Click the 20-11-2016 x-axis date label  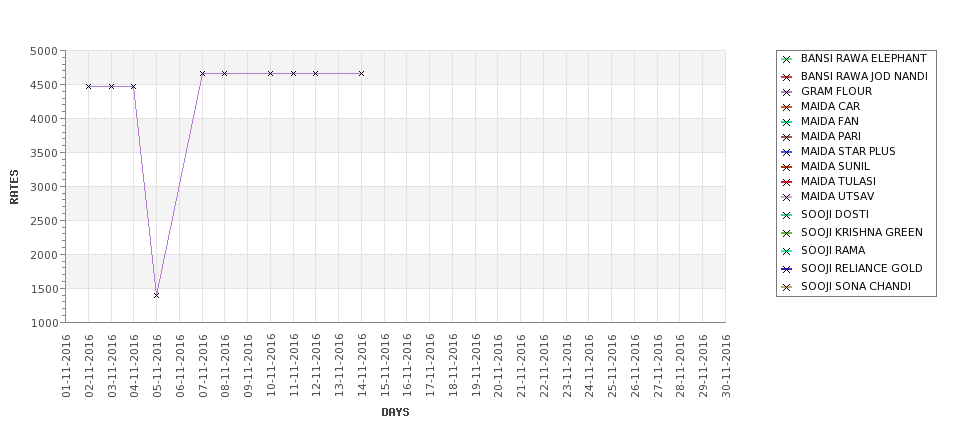[x=498, y=366]
